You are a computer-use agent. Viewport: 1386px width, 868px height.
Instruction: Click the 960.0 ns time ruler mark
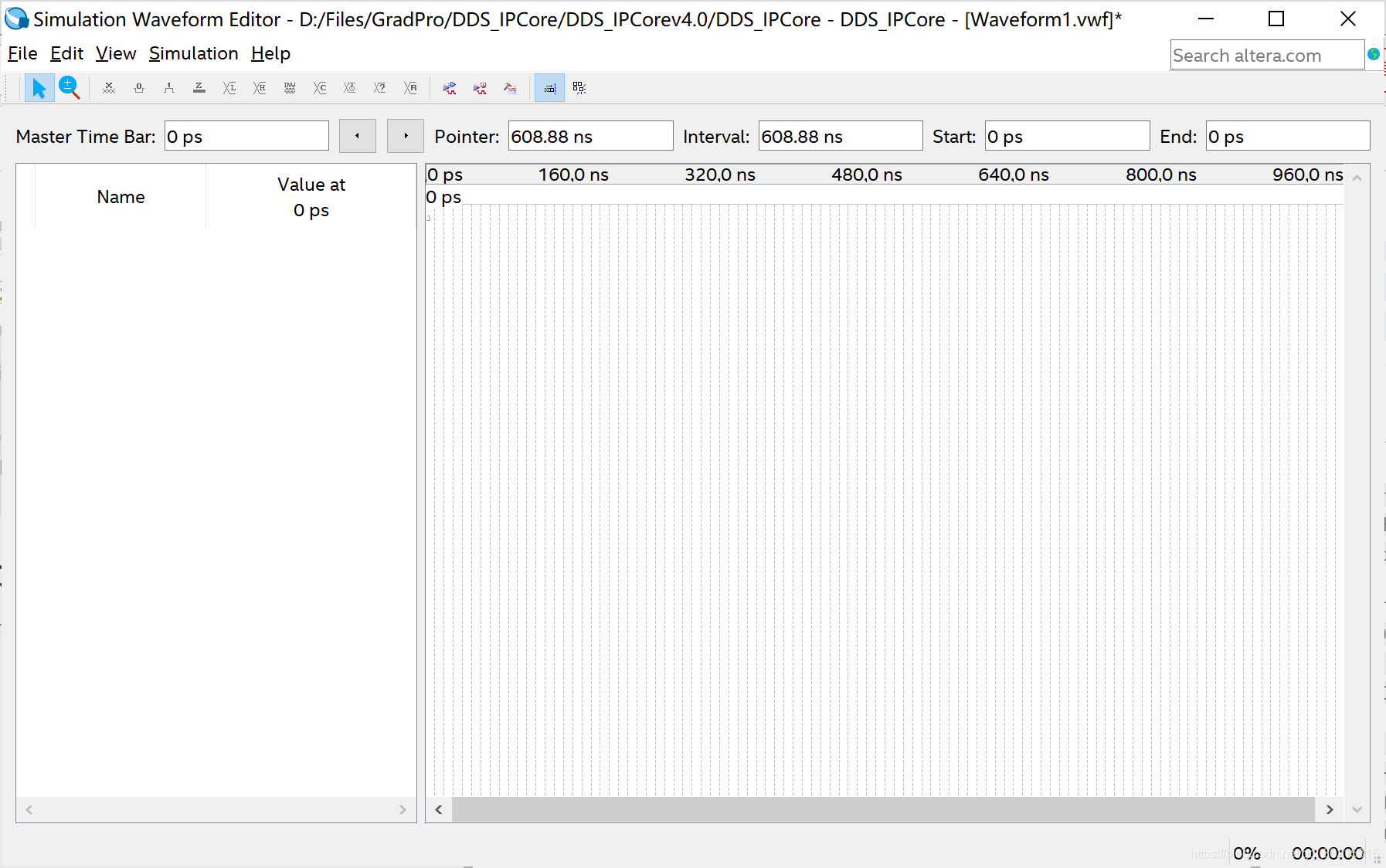click(1308, 175)
